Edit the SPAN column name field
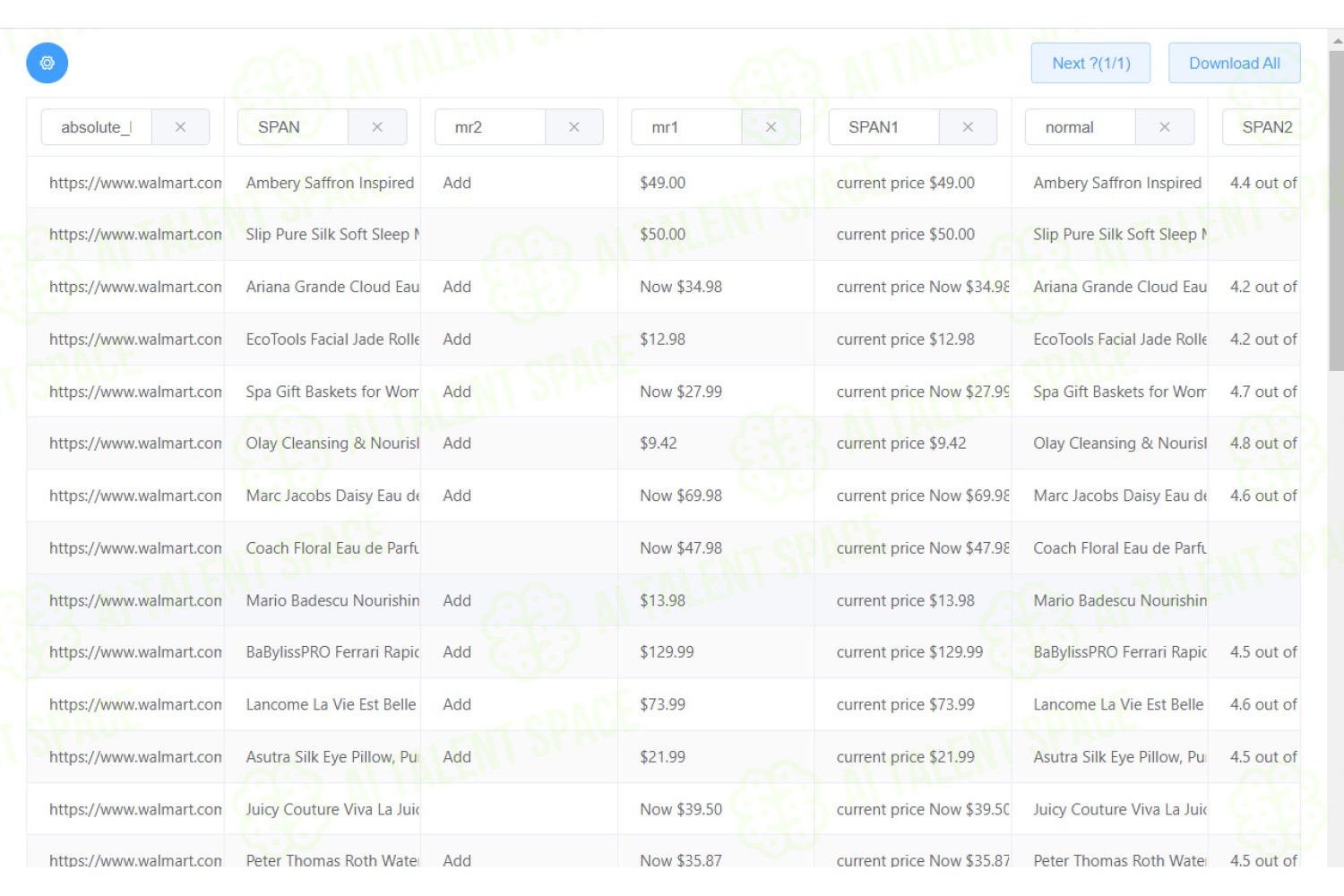This screenshot has width=1344, height=896. click(293, 127)
